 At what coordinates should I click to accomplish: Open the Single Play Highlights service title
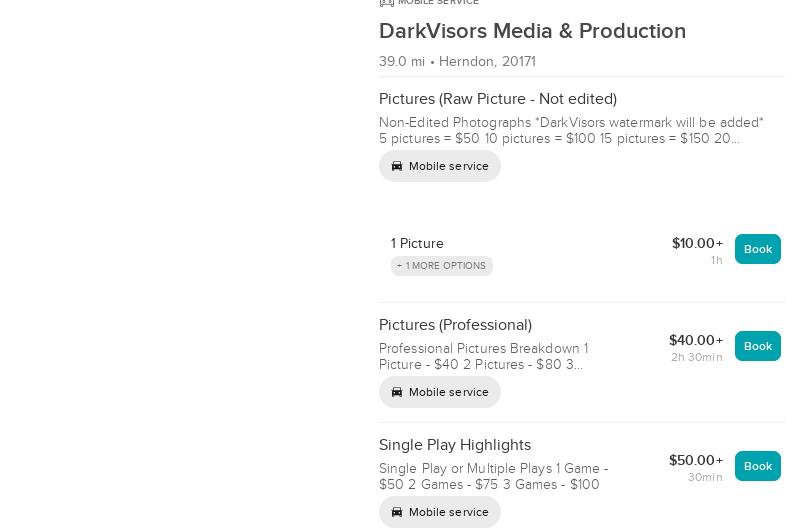click(455, 445)
